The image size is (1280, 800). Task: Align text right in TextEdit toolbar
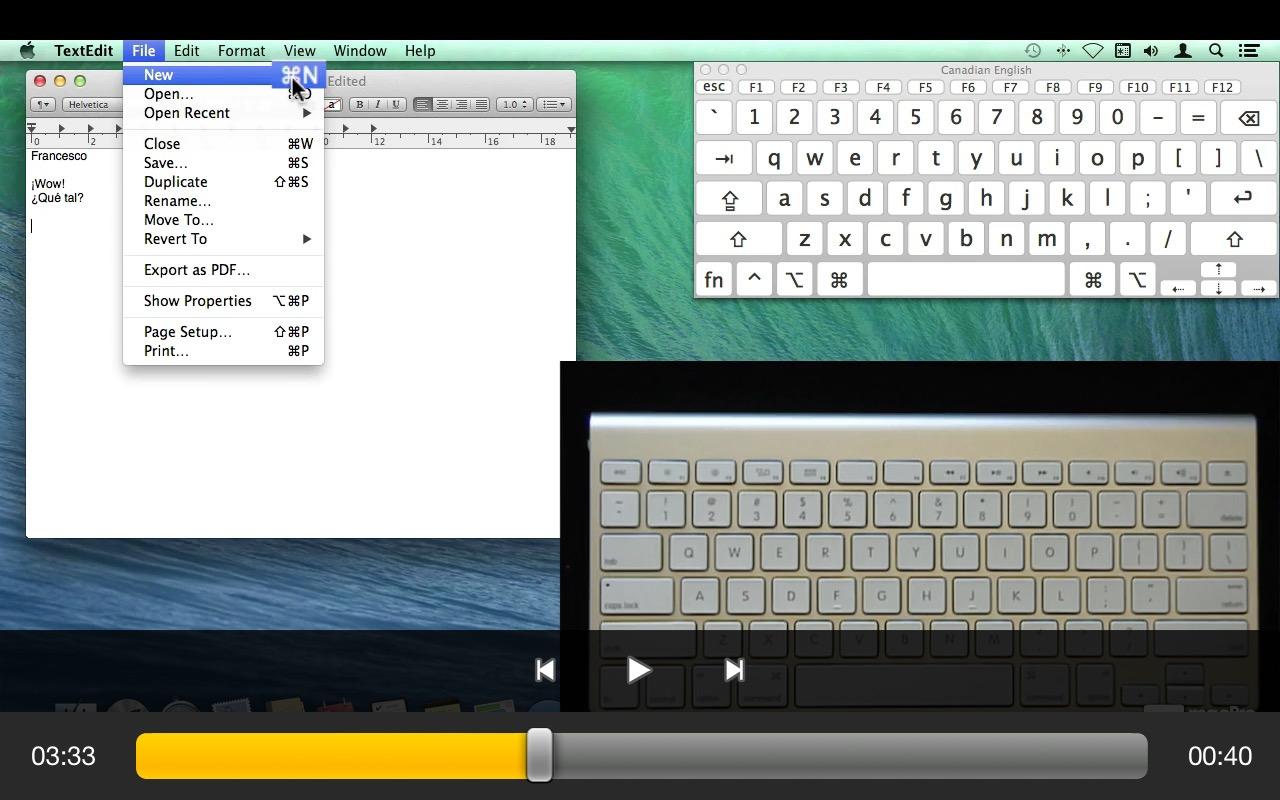462,104
